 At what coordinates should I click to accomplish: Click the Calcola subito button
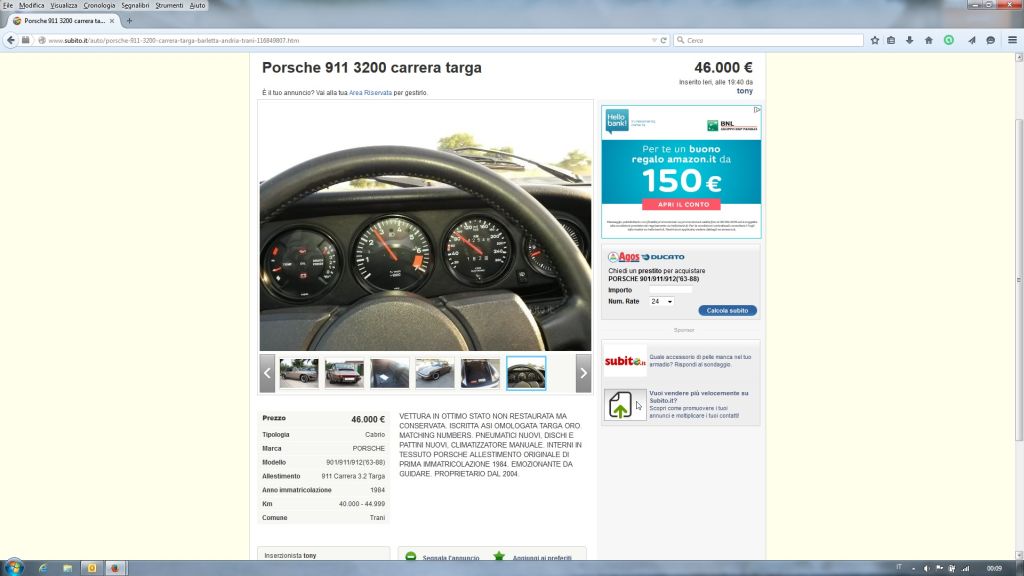[x=728, y=311]
